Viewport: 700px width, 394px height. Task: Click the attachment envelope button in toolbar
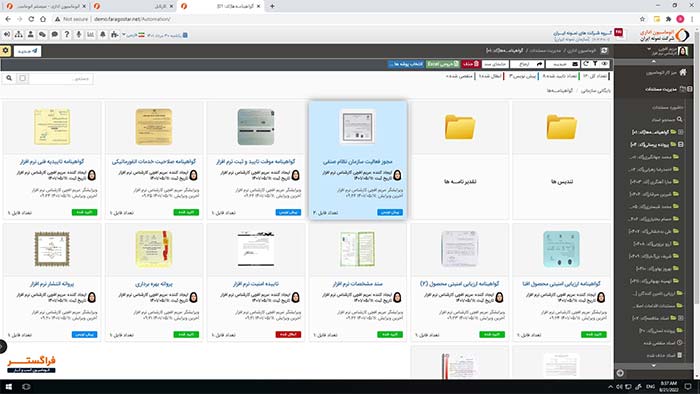pyautogui.click(x=562, y=64)
